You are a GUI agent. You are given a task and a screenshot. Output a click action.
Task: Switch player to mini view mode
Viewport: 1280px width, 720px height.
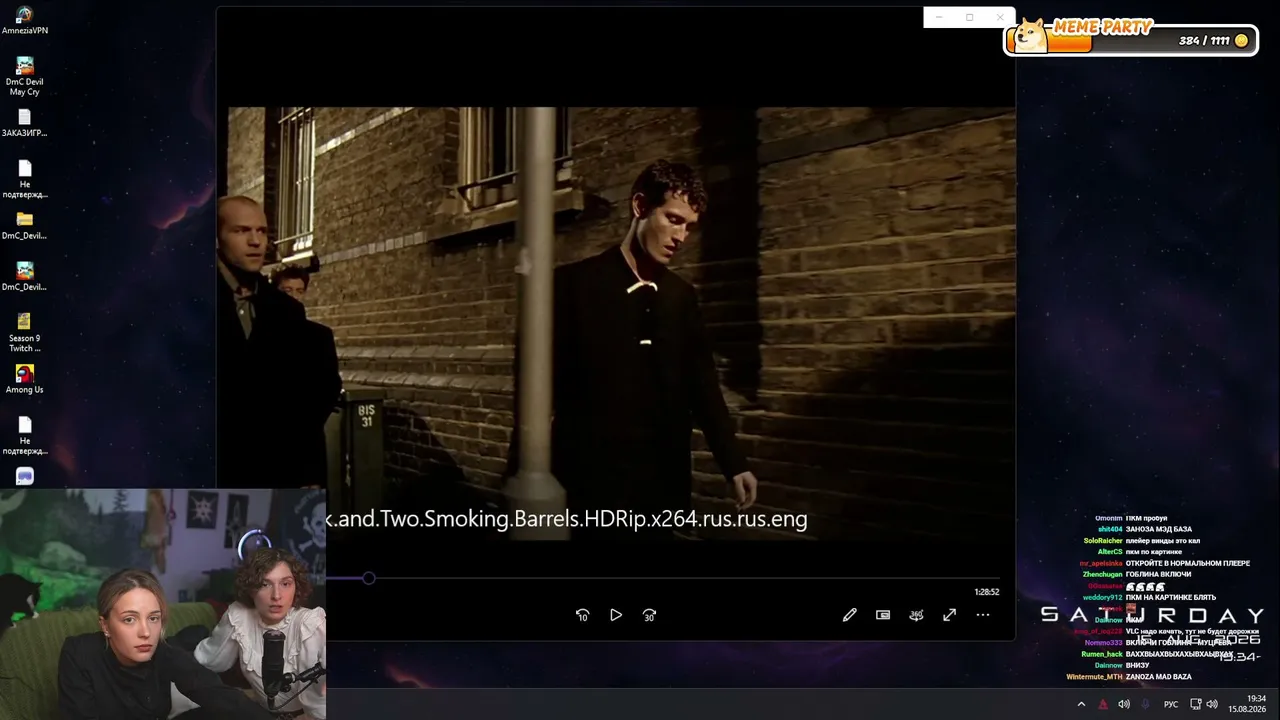(x=883, y=615)
